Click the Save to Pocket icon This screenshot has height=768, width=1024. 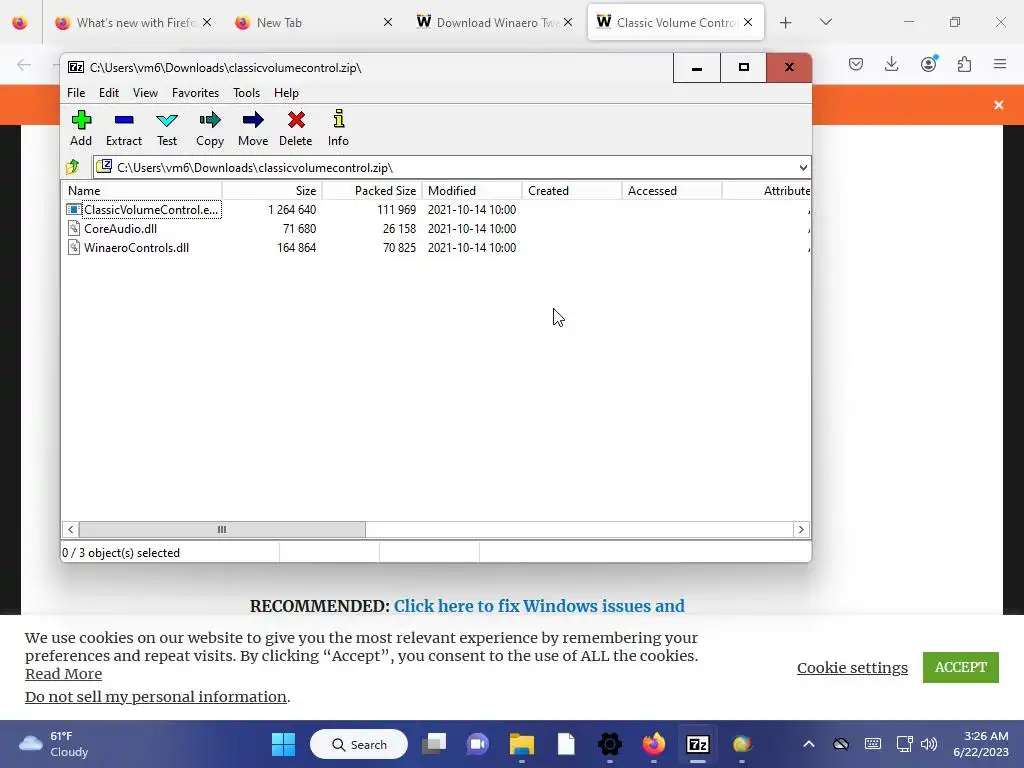[856, 64]
